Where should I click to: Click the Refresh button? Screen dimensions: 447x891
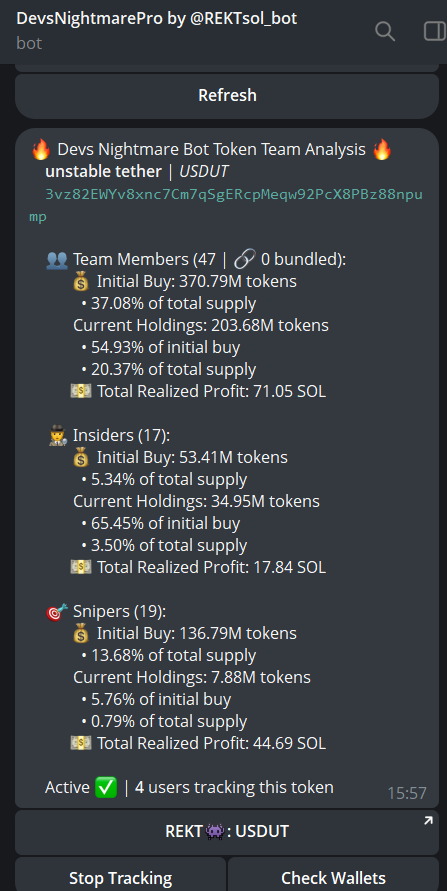click(227, 95)
